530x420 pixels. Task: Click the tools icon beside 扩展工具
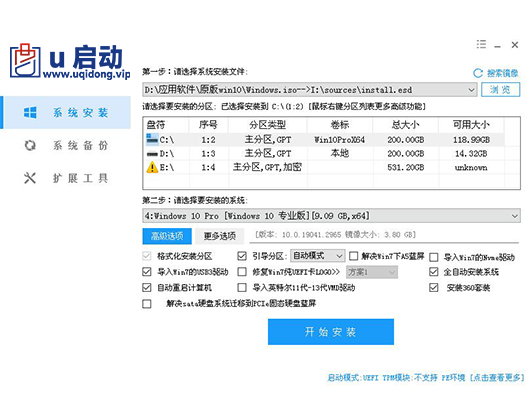pos(30,178)
